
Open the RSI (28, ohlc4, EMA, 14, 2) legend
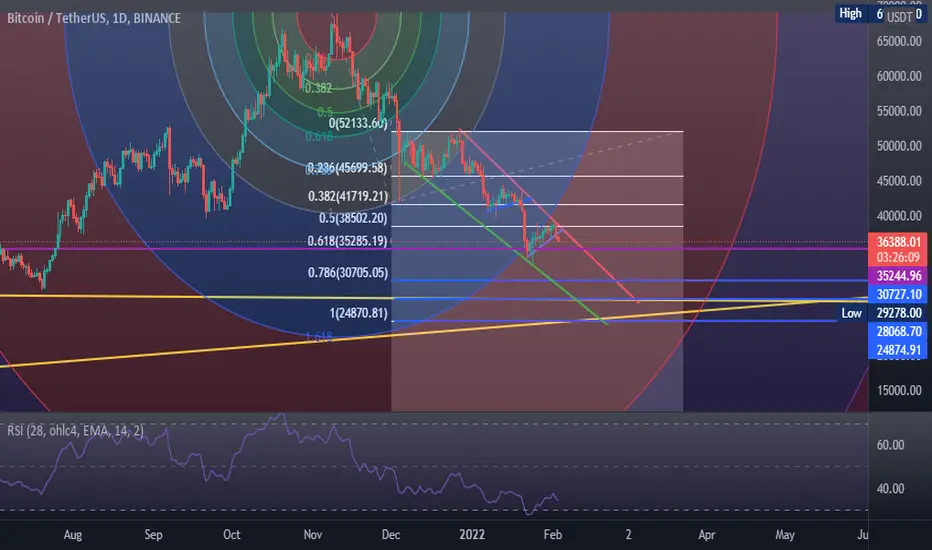pyautogui.click(x=75, y=430)
